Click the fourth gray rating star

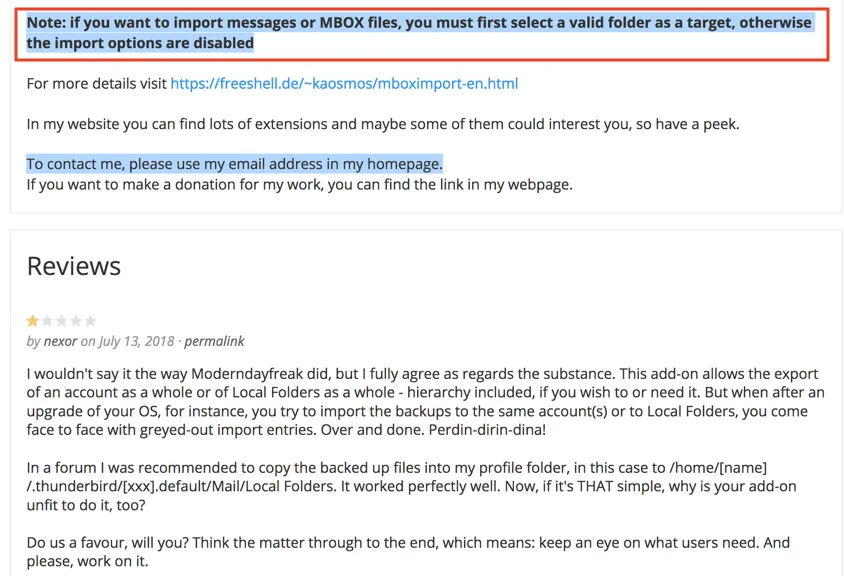pos(76,321)
